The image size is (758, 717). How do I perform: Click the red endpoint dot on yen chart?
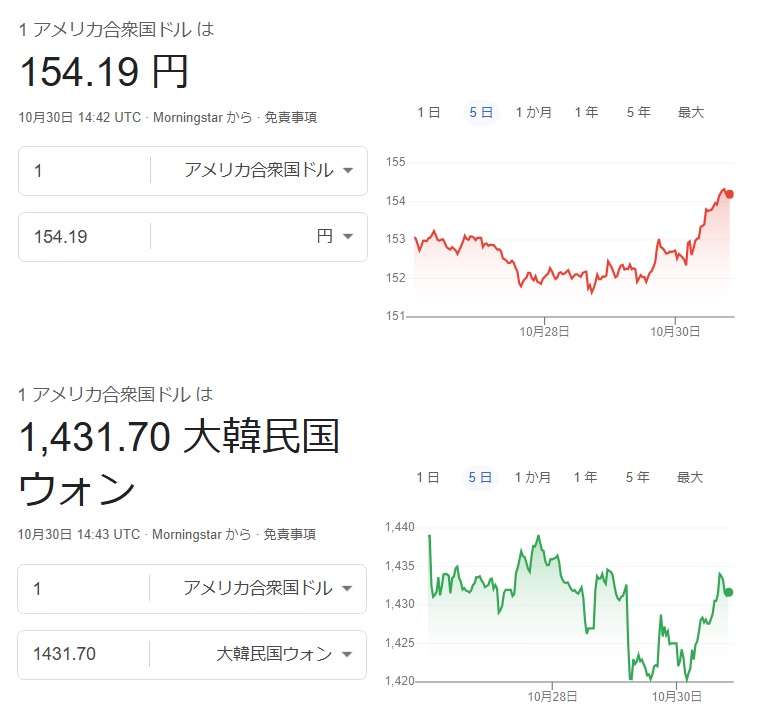click(729, 194)
